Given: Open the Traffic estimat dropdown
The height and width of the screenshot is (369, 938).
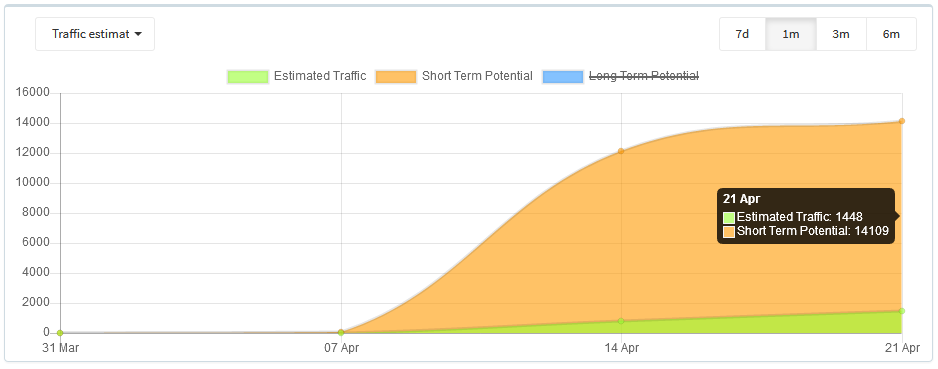Looking at the screenshot, I should [95, 34].
